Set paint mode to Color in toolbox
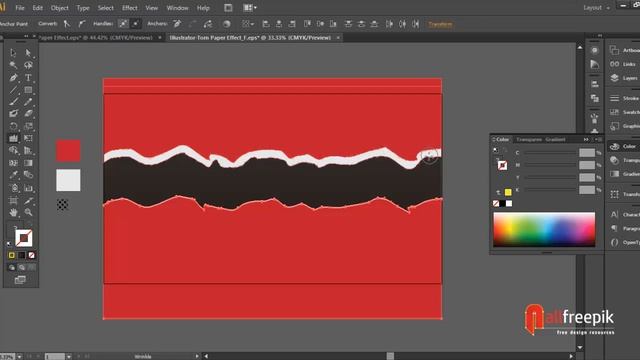This screenshot has height=360, width=640. [x=11, y=255]
